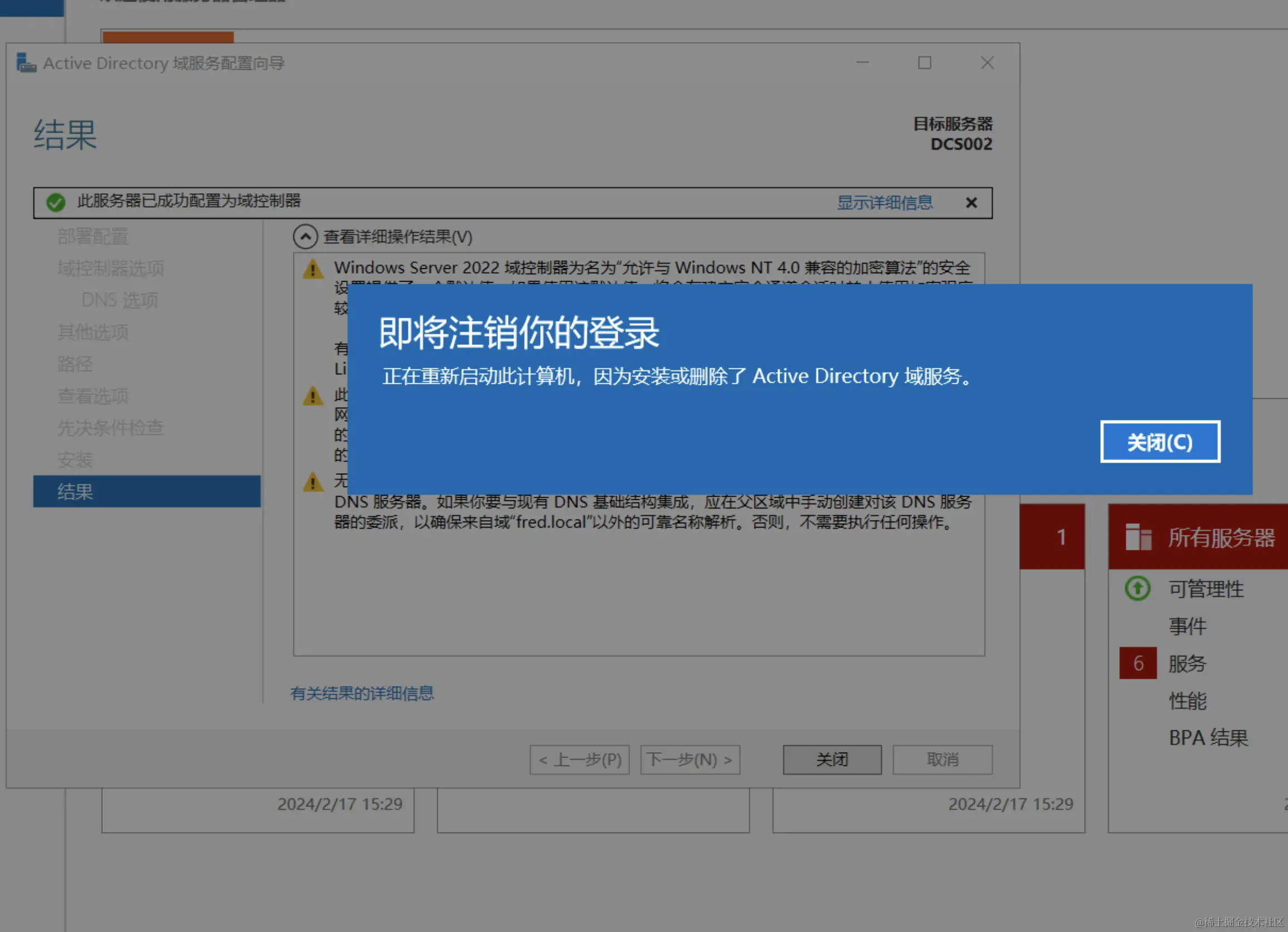1288x932 pixels.
Task: Select 结果 step in the sidebar
Action: pos(74,492)
